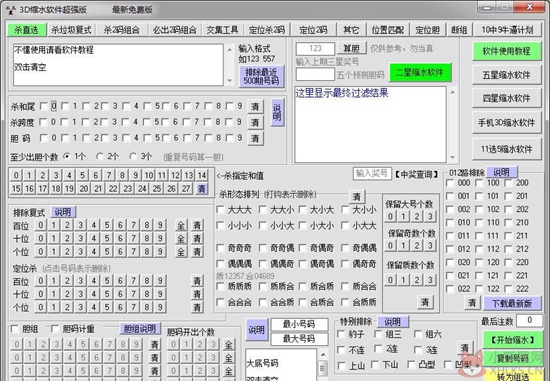Check the 胆组 checkbox
This screenshot has width=550, height=381.
pyautogui.click(x=15, y=329)
